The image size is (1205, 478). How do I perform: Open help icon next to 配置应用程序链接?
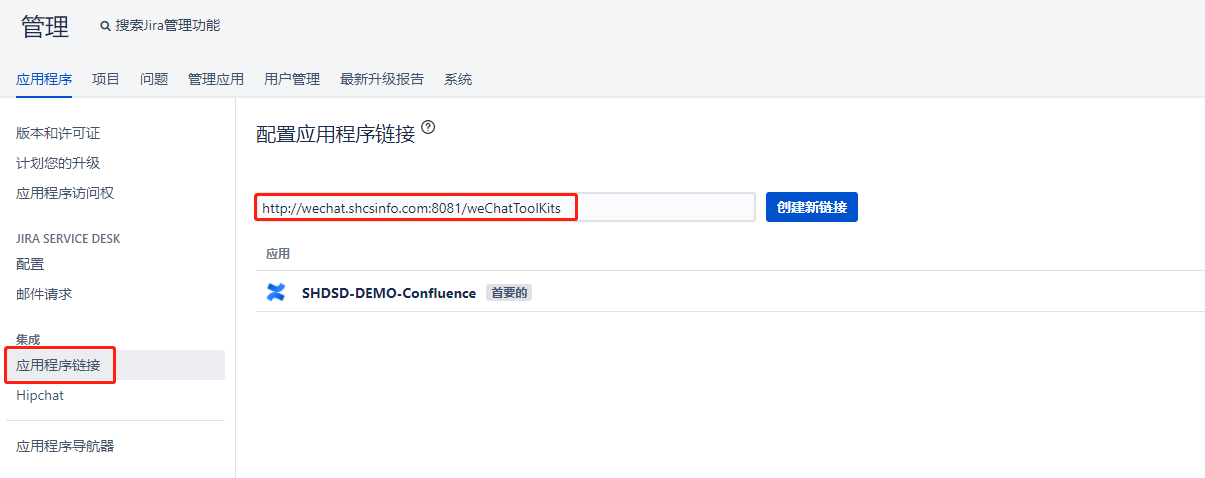tap(428, 127)
